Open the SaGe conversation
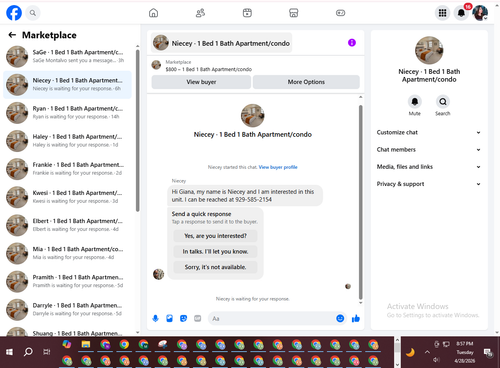Viewport: 500px width, 368px height. coord(67,56)
